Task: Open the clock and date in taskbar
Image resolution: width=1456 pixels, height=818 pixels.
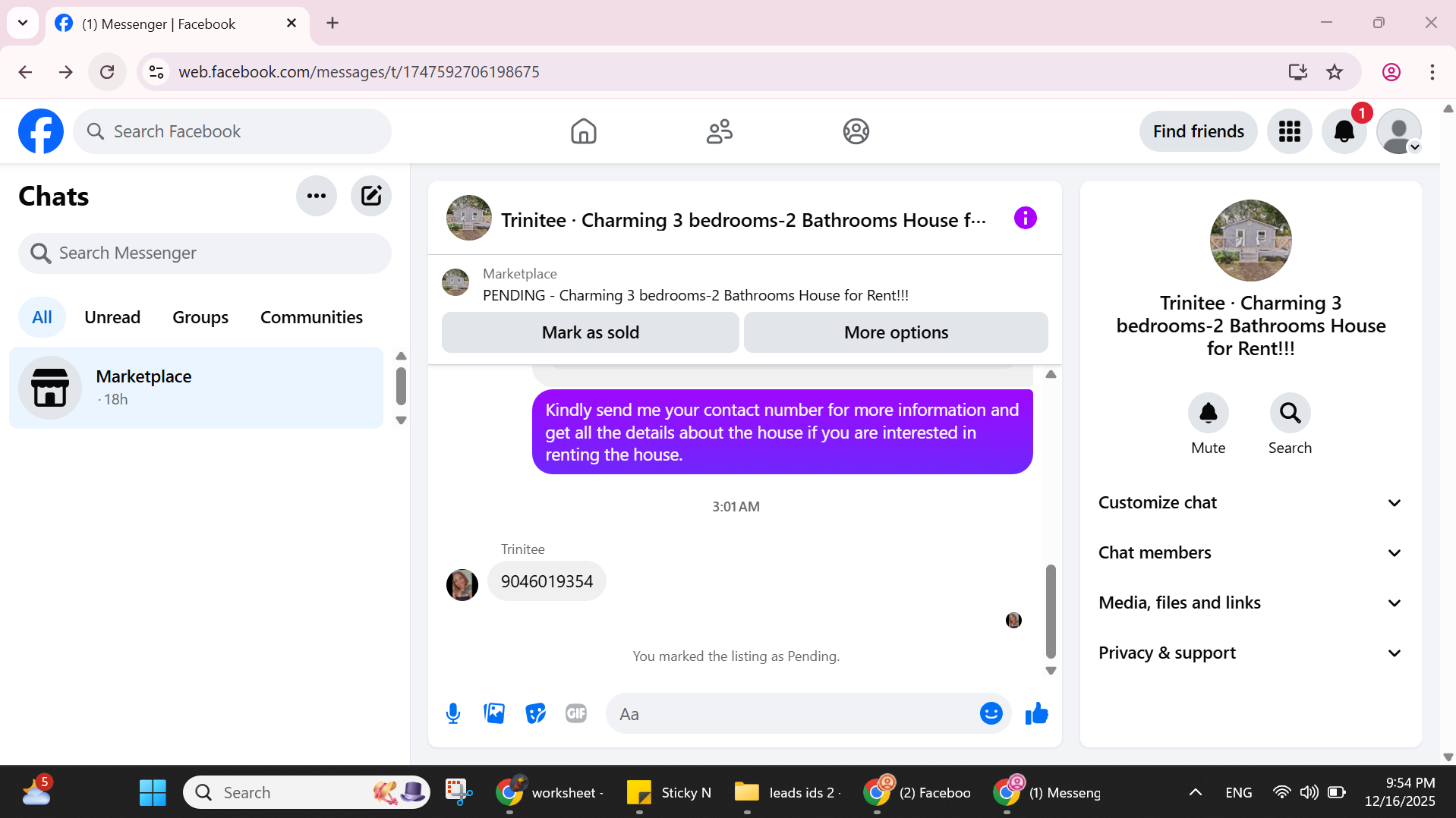Action: click(x=1400, y=792)
